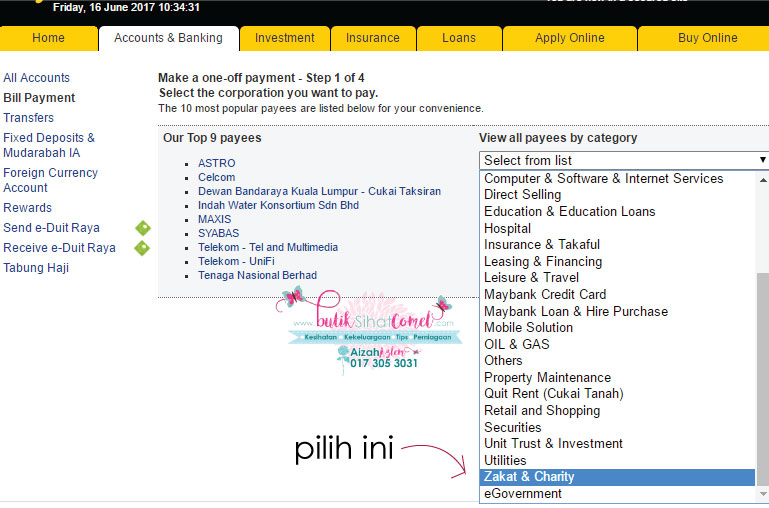
Task: Choose Dewan Bandaraya Kuala Lumpur - Cukai Taksiran
Action: pyautogui.click(x=319, y=191)
